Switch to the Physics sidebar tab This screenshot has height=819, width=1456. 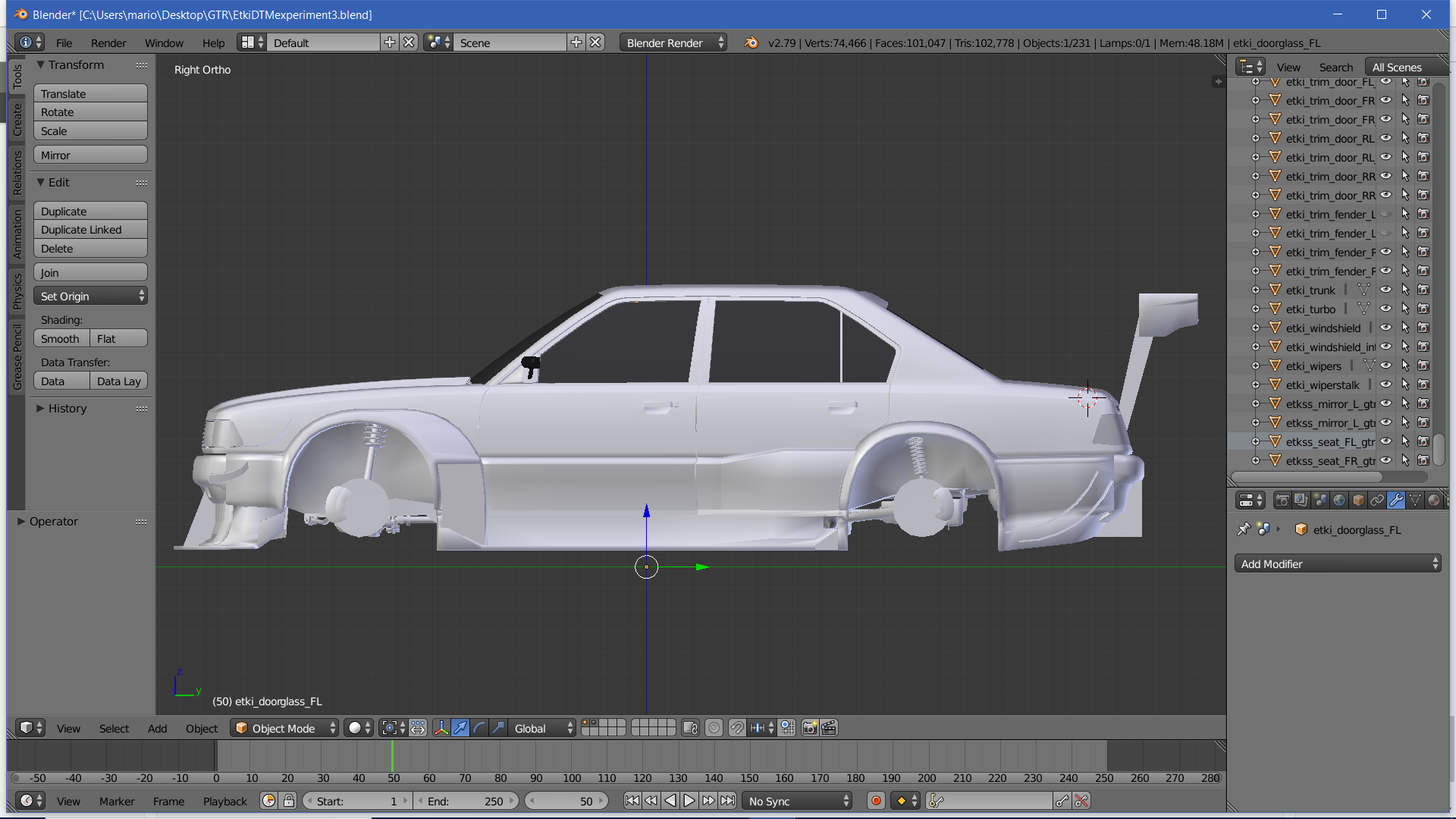pos(17,291)
